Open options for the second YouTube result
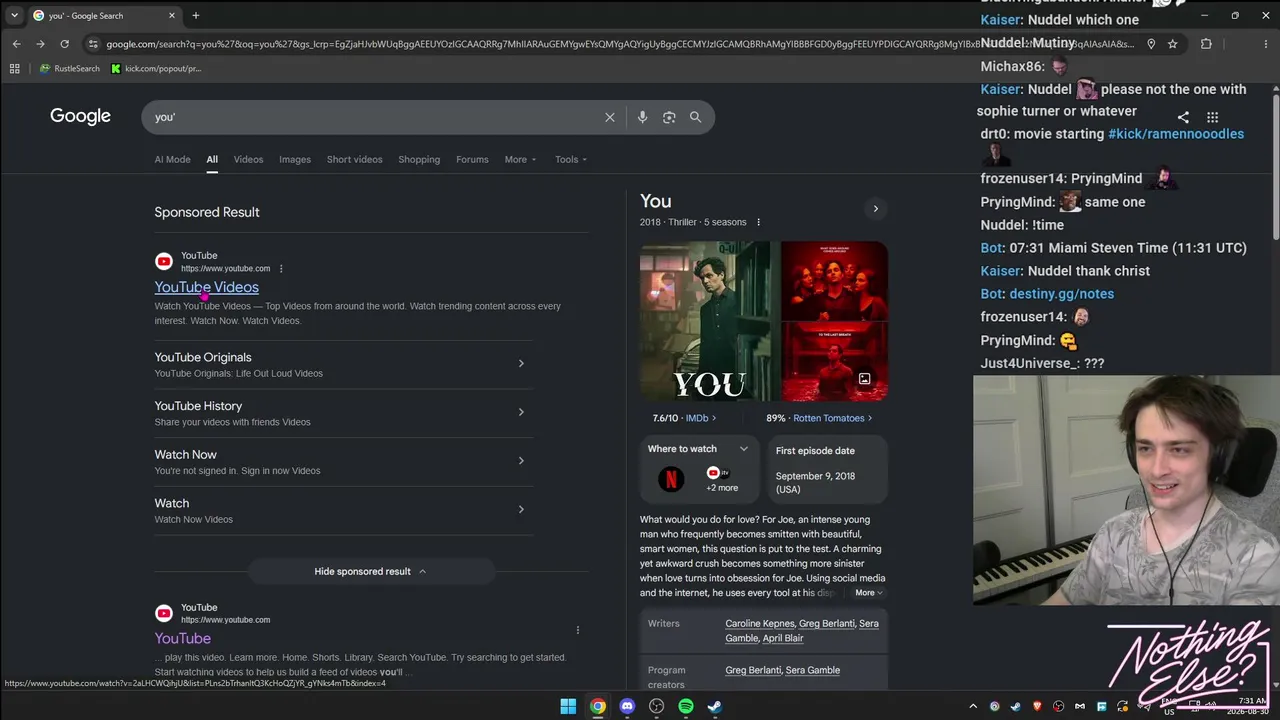The image size is (1280, 720). pos(578,630)
